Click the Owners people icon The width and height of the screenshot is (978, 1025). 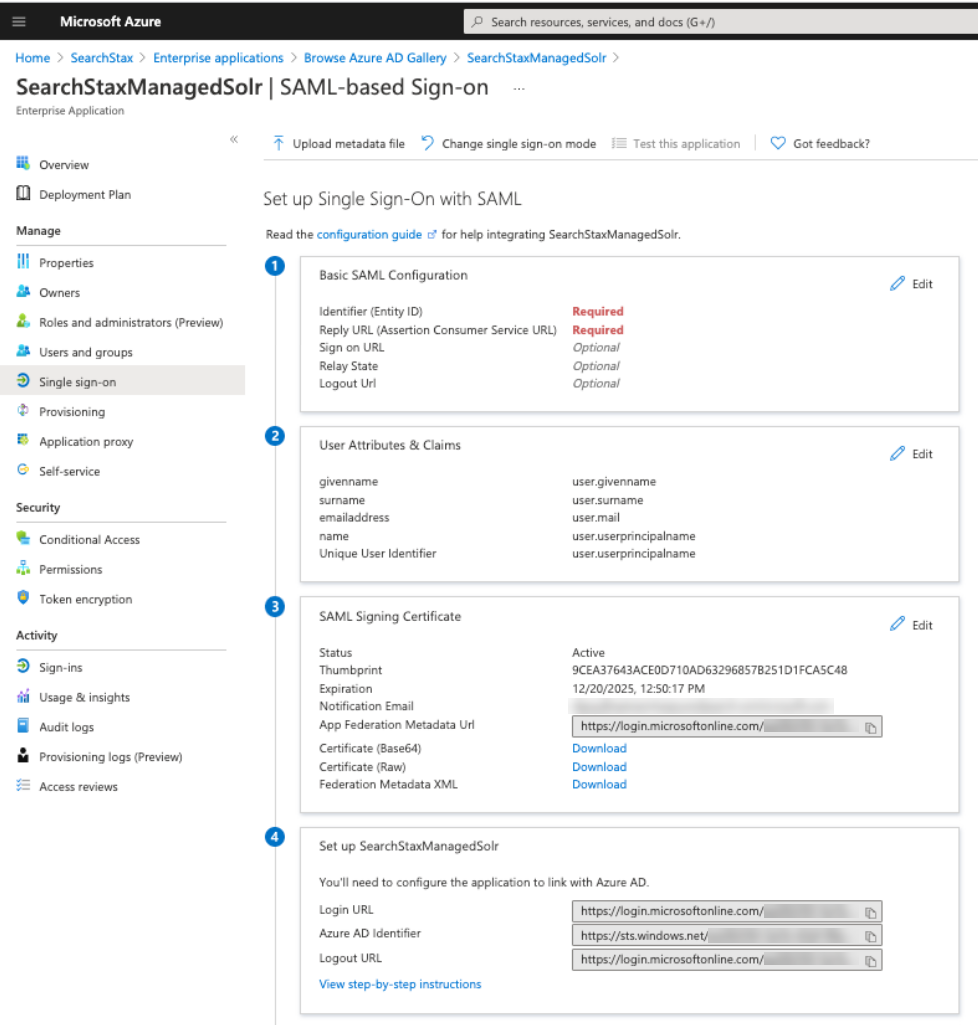coord(23,292)
